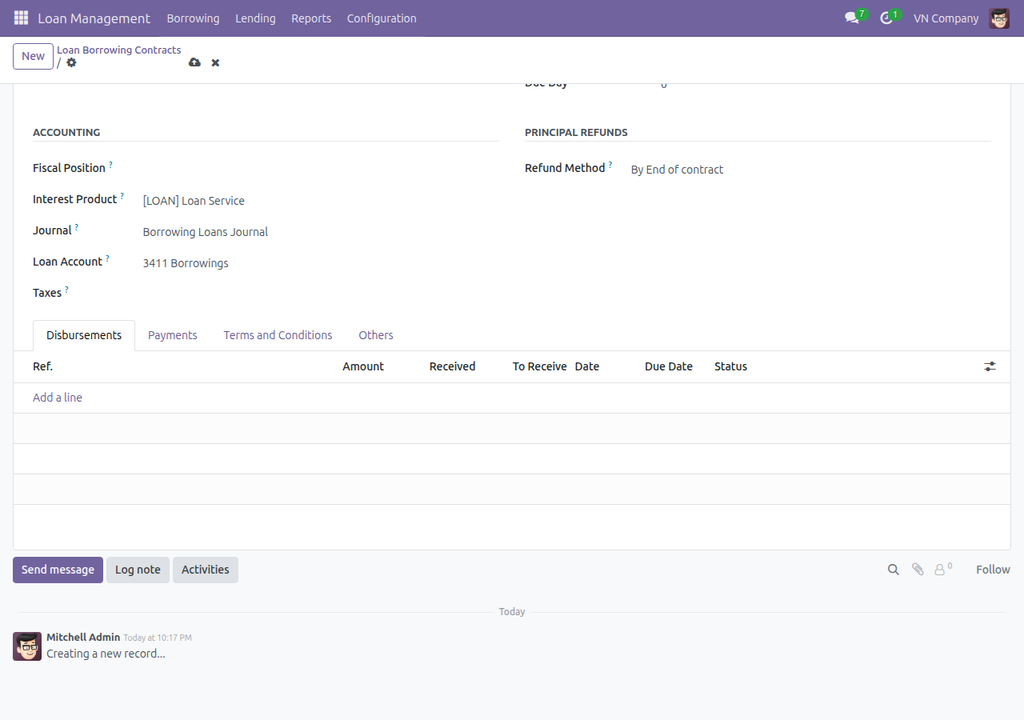Viewport: 1024px width, 720px height.
Task: Save record with the cloud upload icon
Action: tap(195, 63)
